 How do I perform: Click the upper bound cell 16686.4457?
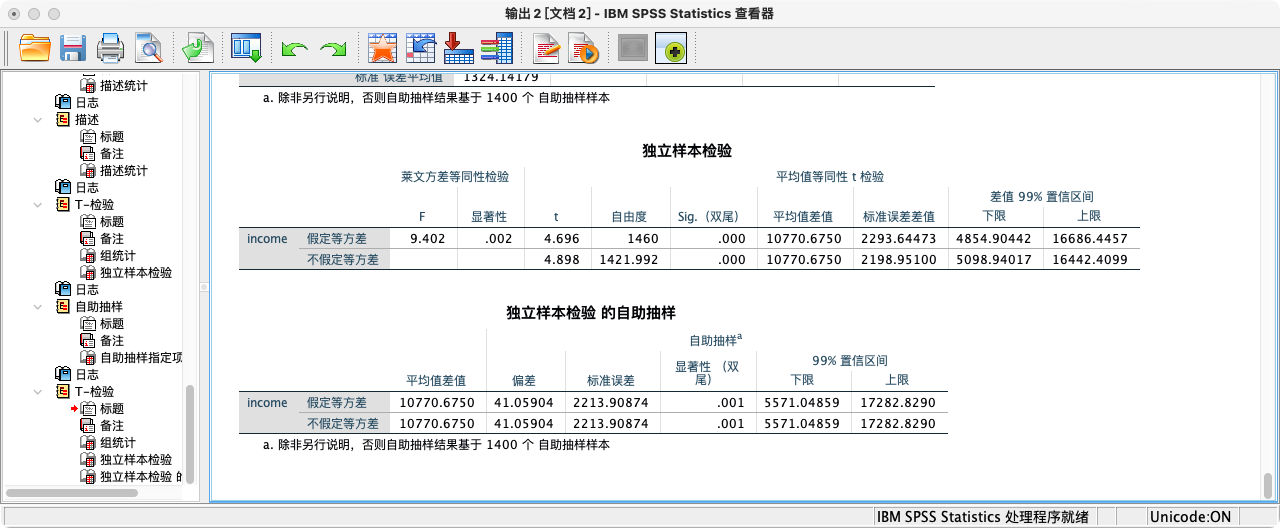pos(1089,238)
